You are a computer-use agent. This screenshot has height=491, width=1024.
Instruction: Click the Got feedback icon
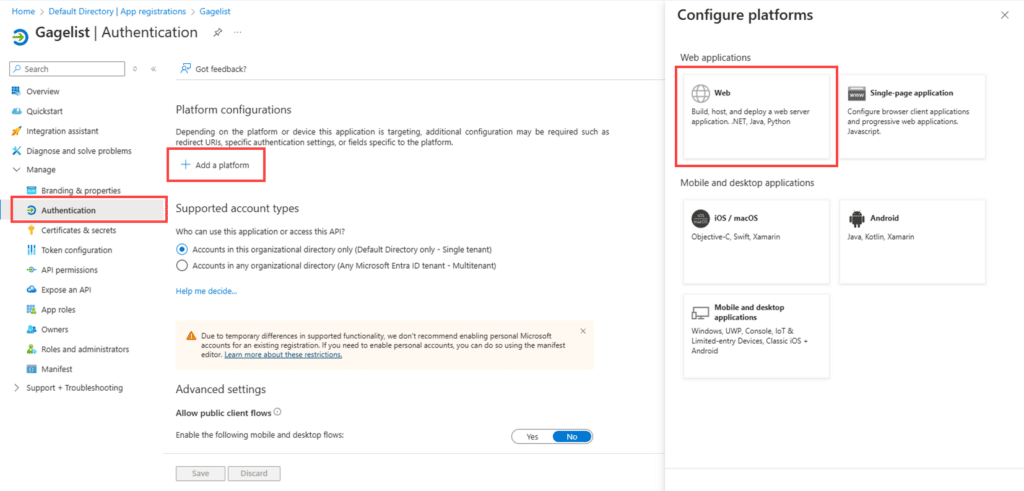click(186, 69)
